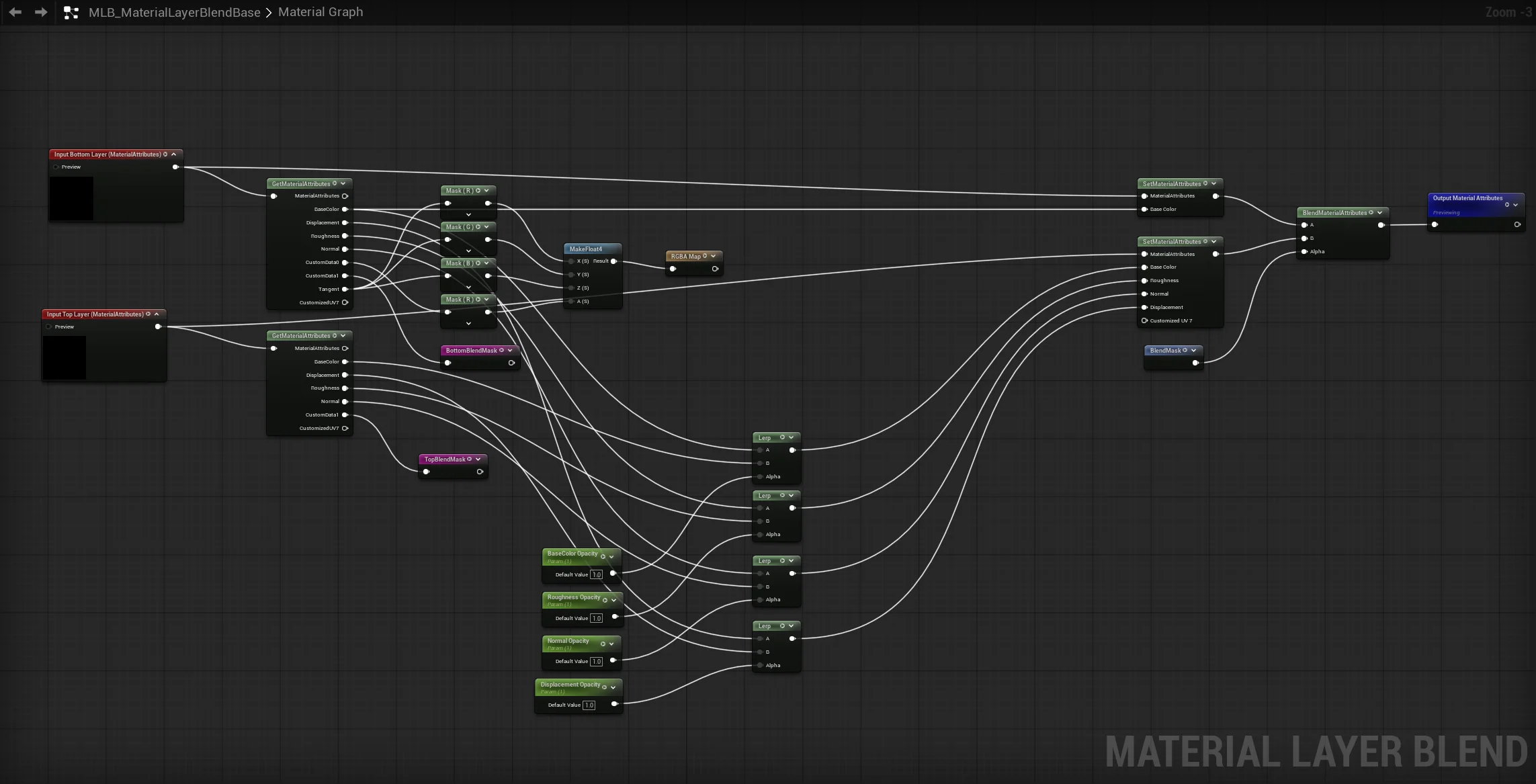Screen dimensions: 1536x784
Task: Select the Output Material Attributes node title
Action: click(1467, 198)
